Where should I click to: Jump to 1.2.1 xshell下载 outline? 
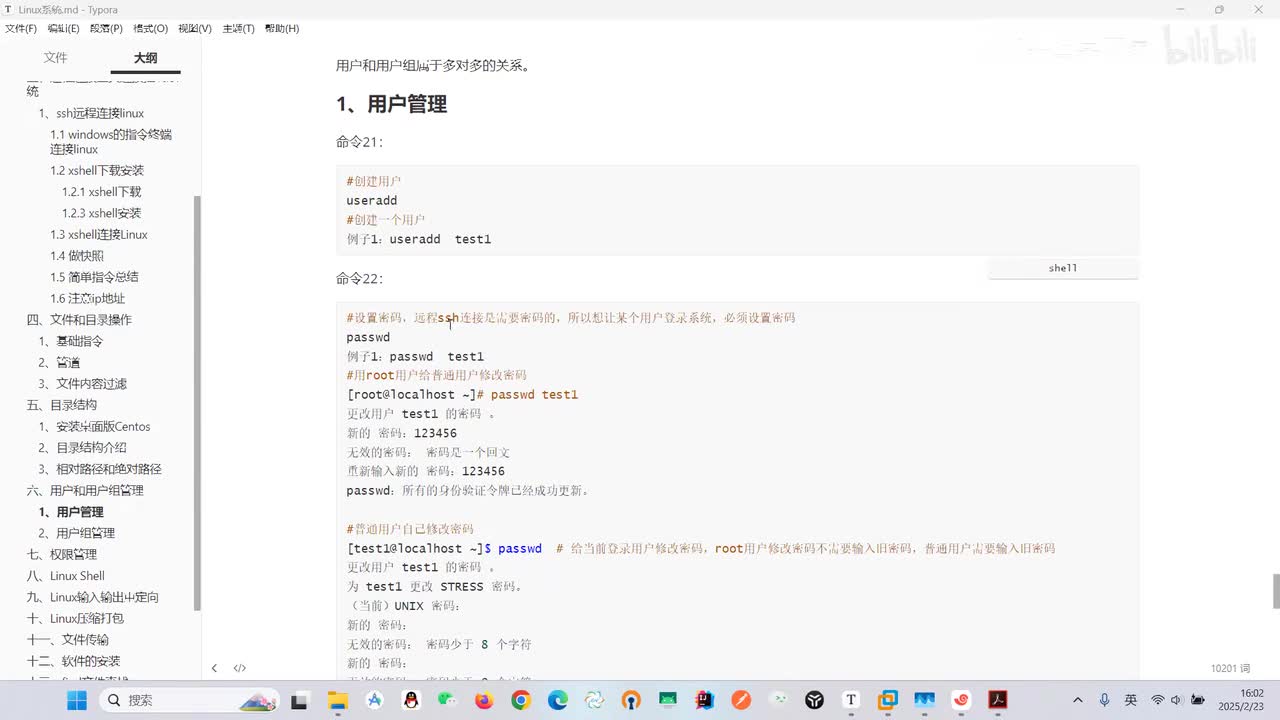point(101,192)
